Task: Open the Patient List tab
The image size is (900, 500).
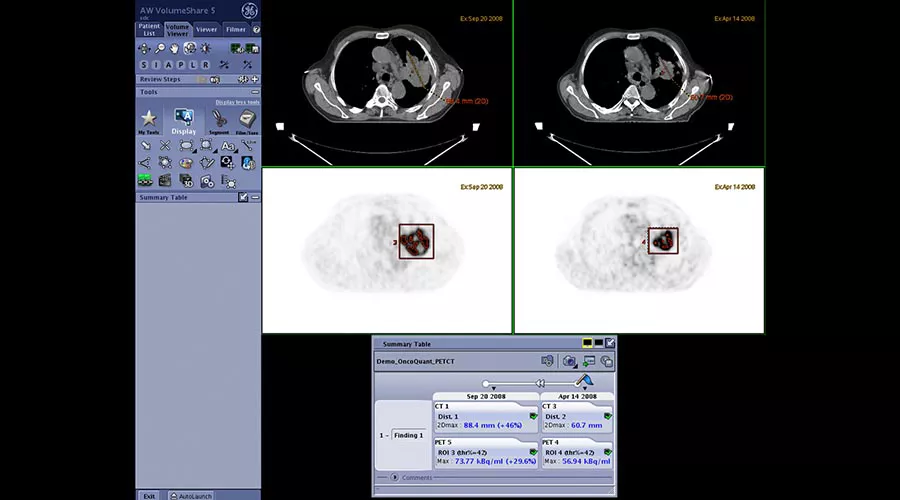Action: click(149, 29)
